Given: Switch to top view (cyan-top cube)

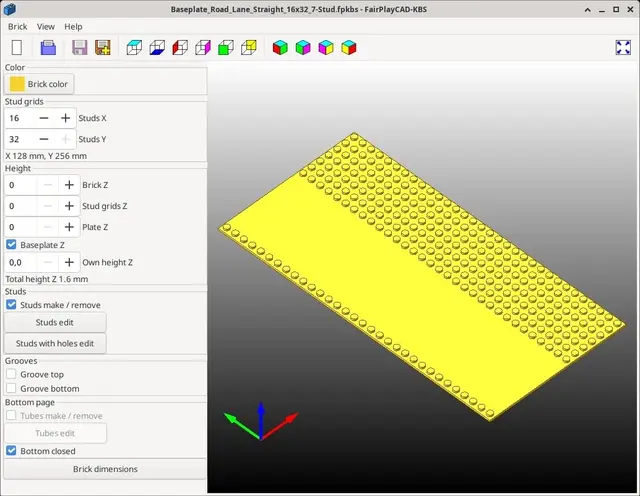Looking at the screenshot, I should pos(134,47).
